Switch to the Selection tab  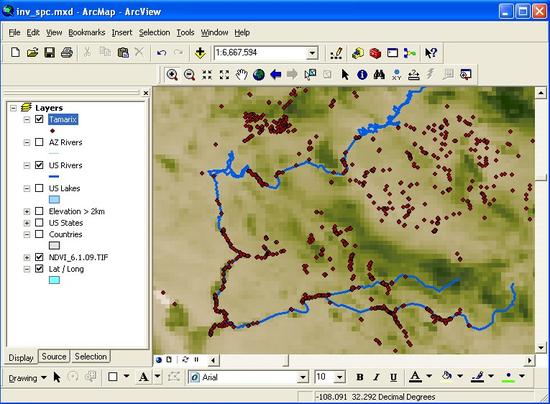pos(90,356)
